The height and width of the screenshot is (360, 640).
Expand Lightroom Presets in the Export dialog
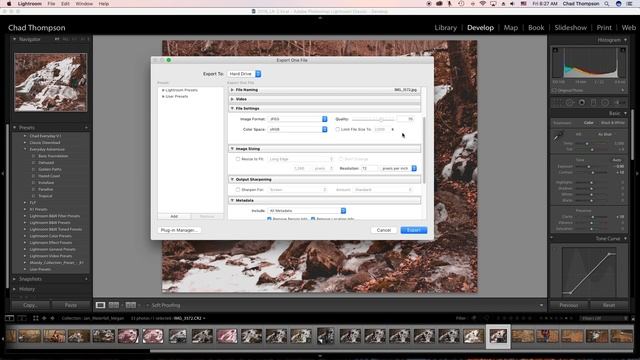coord(163,90)
